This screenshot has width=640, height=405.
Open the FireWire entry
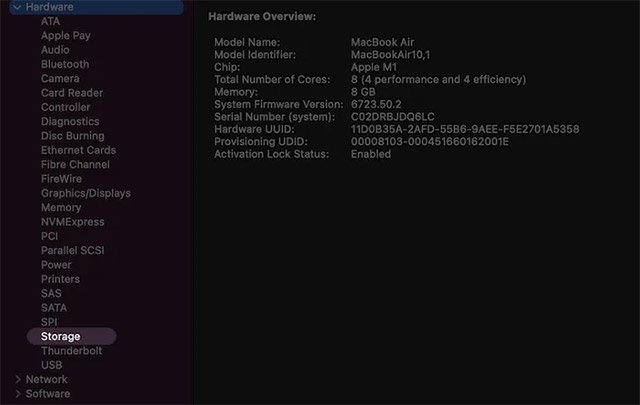click(x=61, y=178)
